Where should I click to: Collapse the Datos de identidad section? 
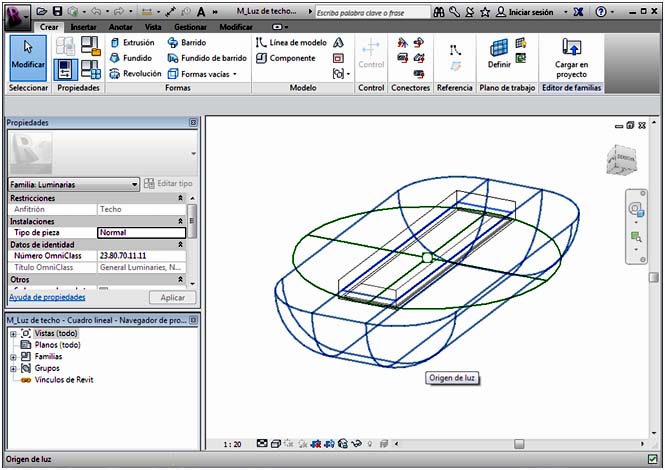pyautogui.click(x=181, y=244)
